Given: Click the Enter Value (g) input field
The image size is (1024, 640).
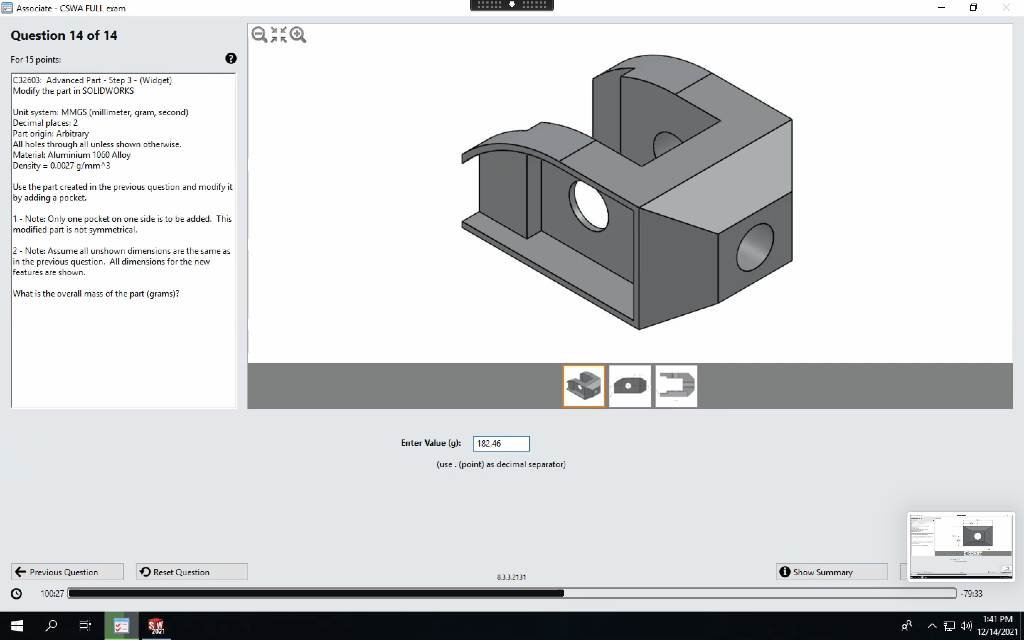Looking at the screenshot, I should [x=501, y=443].
